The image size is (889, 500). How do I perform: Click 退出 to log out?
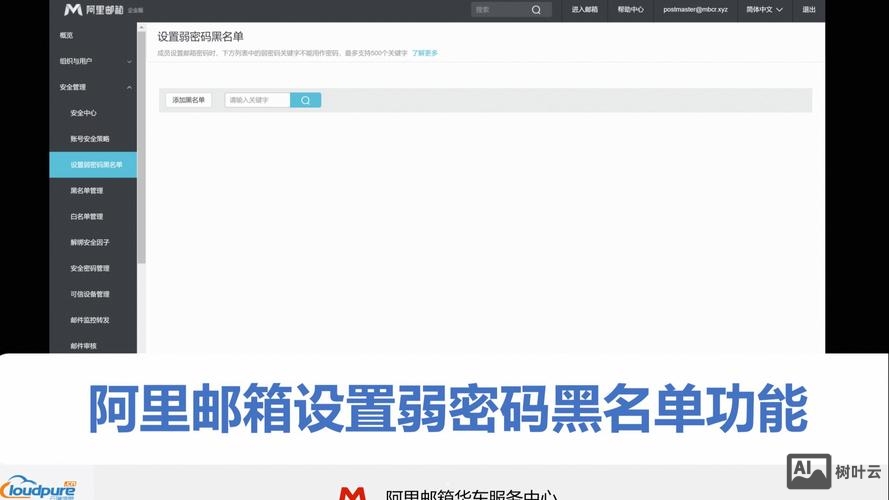(808, 10)
